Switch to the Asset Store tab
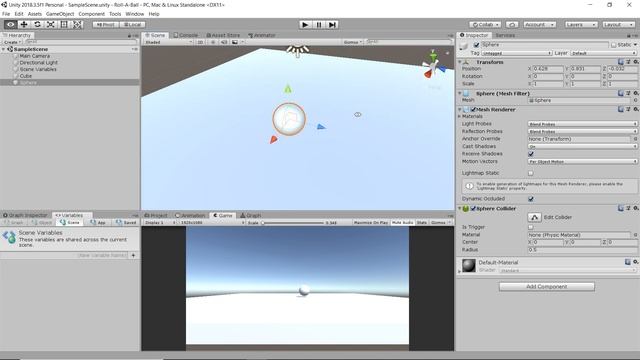 [223, 36]
